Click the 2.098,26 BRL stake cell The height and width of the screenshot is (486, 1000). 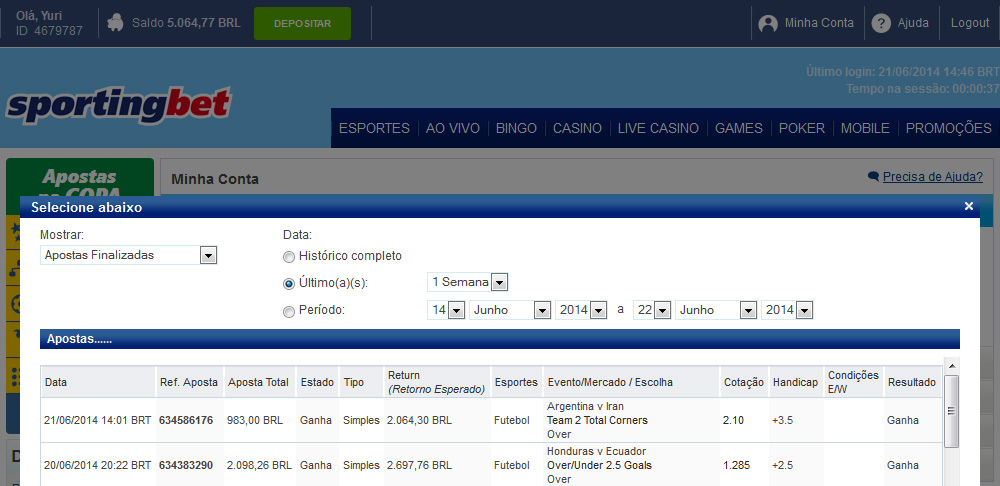click(260, 465)
